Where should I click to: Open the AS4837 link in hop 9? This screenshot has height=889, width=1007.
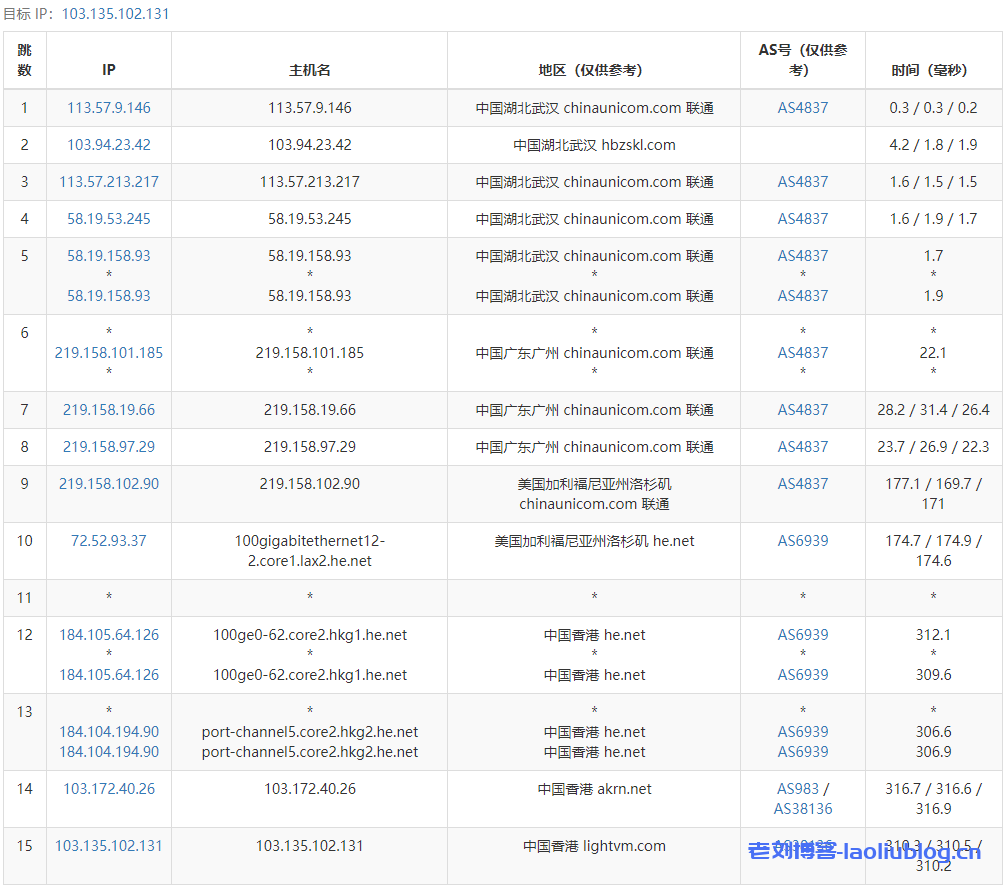pos(803,484)
